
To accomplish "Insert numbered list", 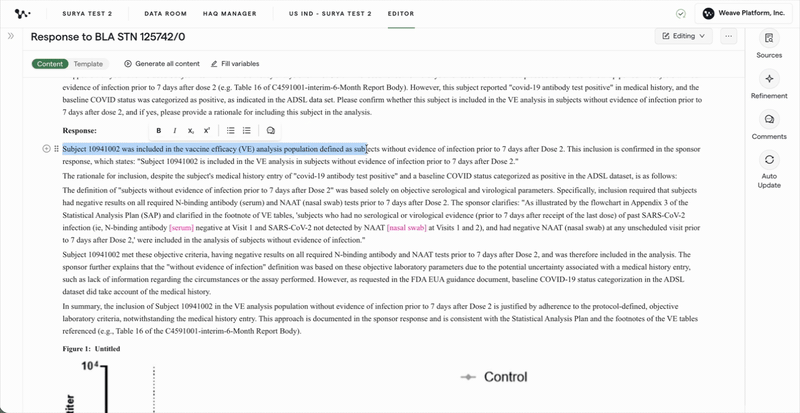I will (x=247, y=131).
